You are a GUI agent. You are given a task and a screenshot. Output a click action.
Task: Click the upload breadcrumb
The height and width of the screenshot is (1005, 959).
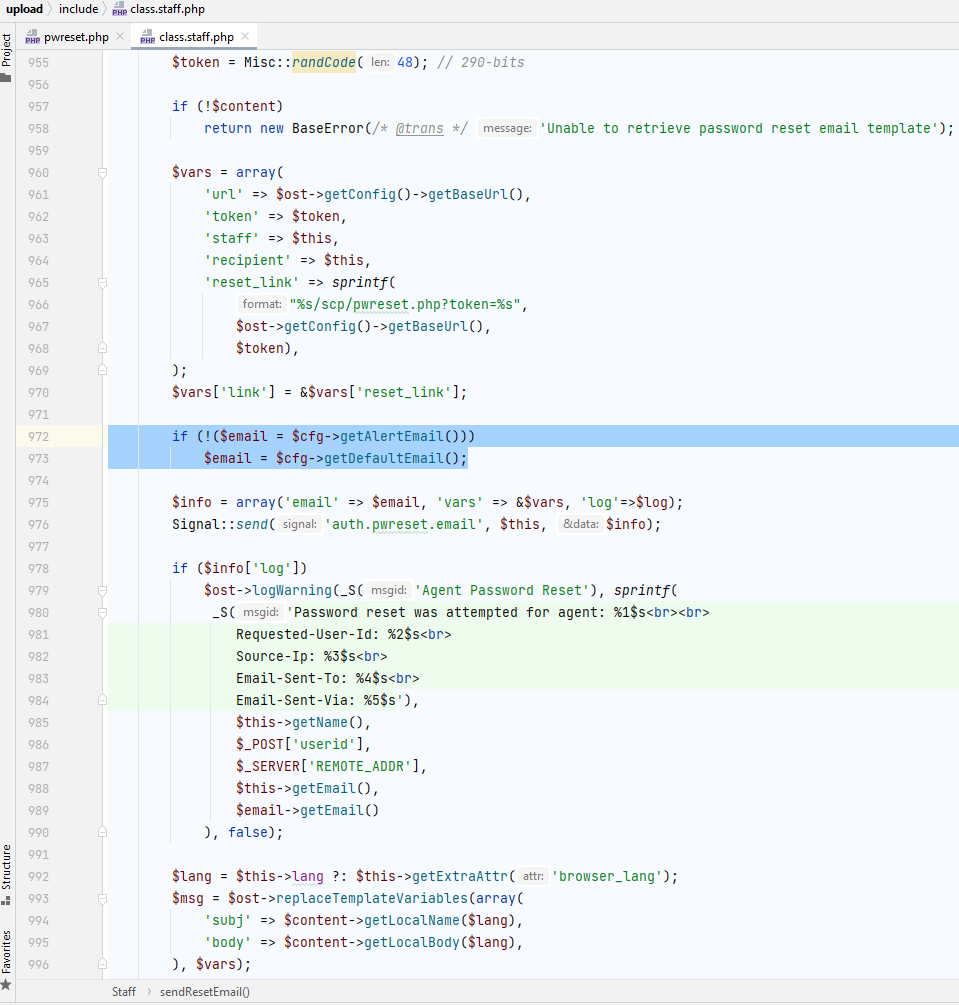[x=24, y=9]
